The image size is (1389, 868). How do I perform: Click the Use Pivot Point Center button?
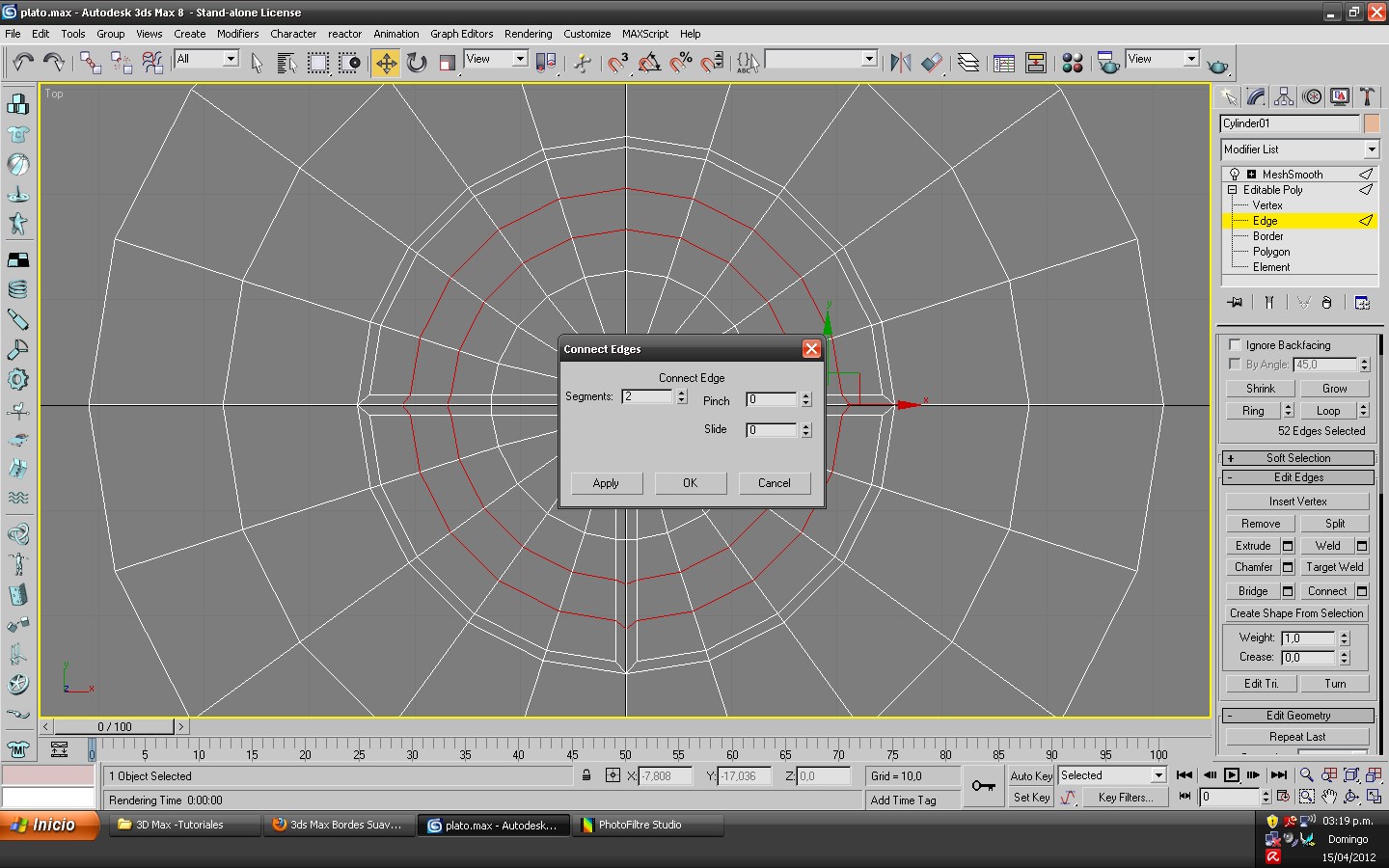546,63
